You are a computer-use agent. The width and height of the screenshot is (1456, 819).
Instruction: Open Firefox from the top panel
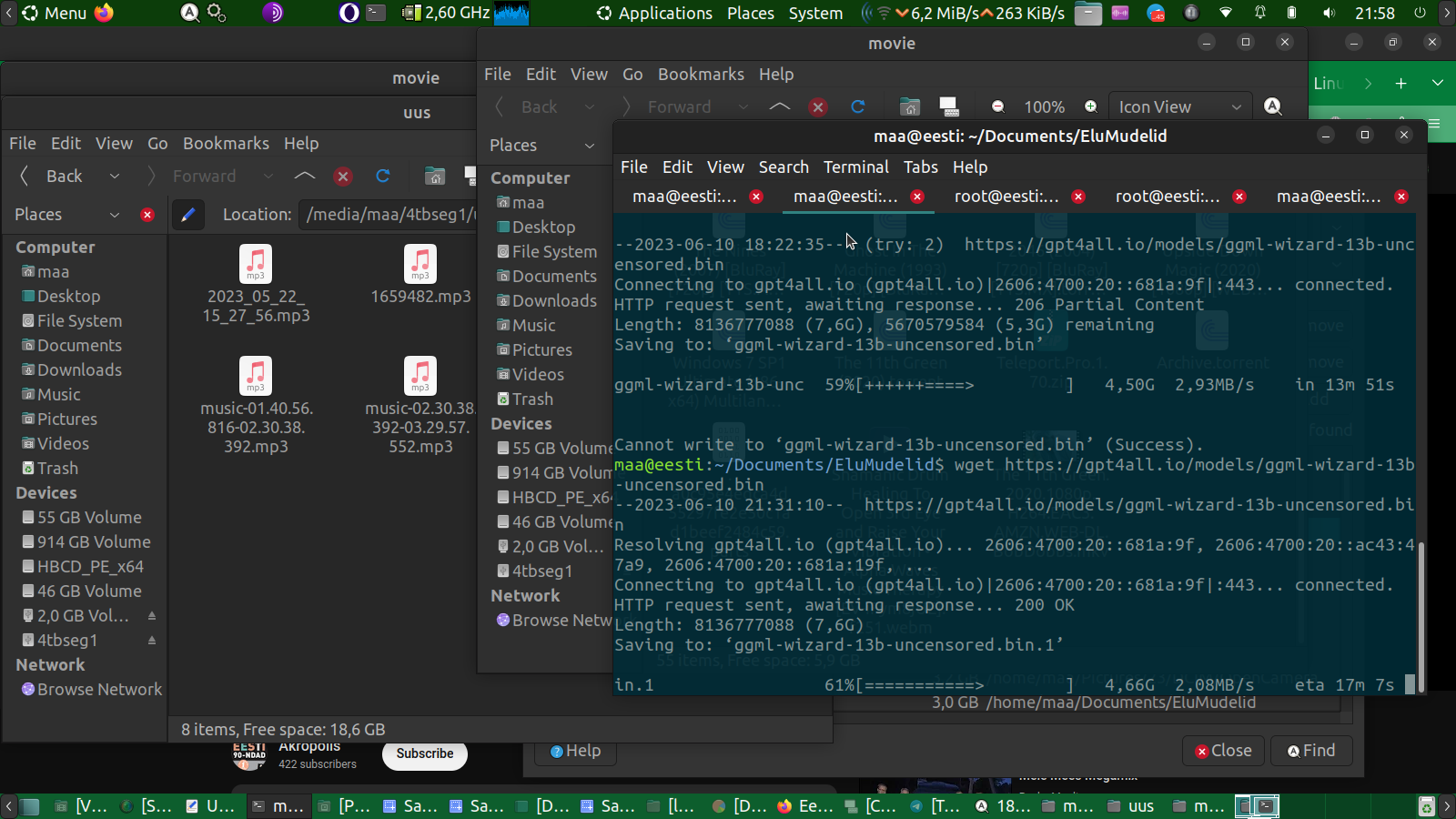pos(105,13)
